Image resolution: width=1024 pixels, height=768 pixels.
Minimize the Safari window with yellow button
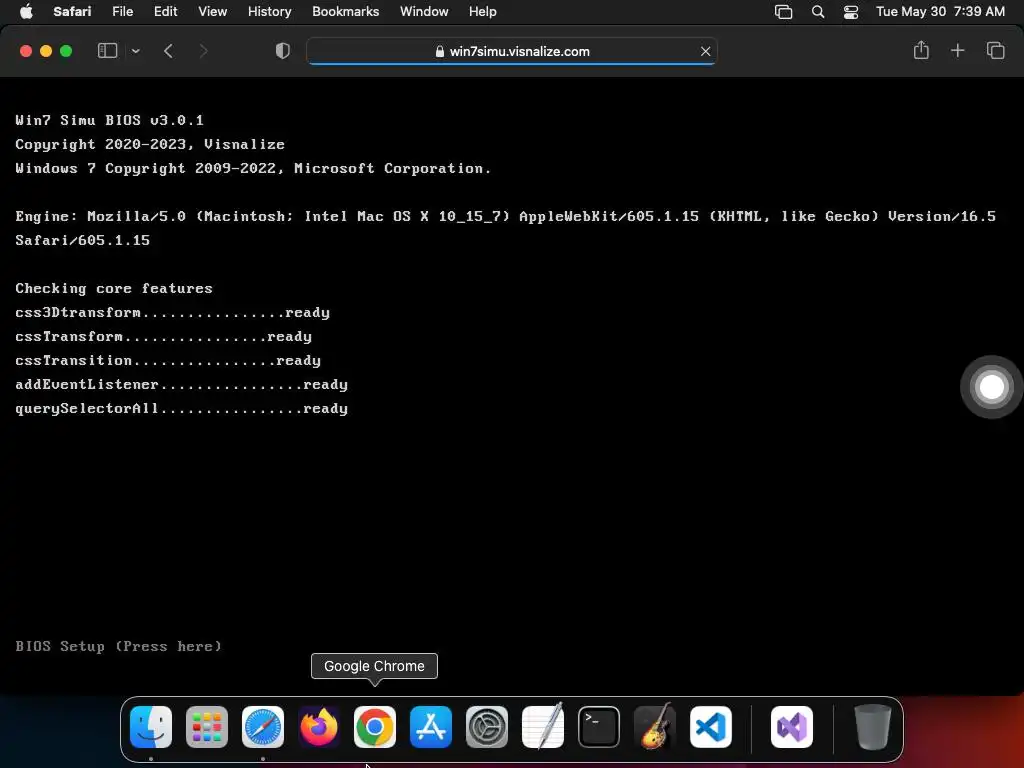(x=46, y=51)
